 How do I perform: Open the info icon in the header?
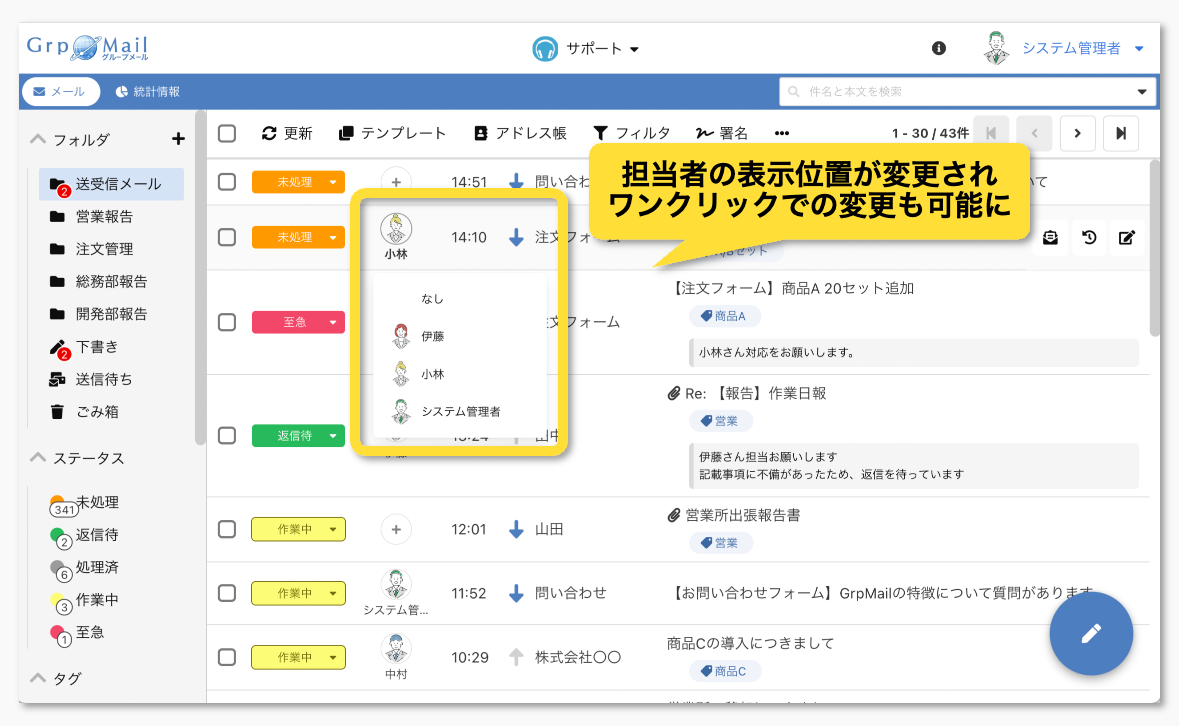[x=938, y=48]
